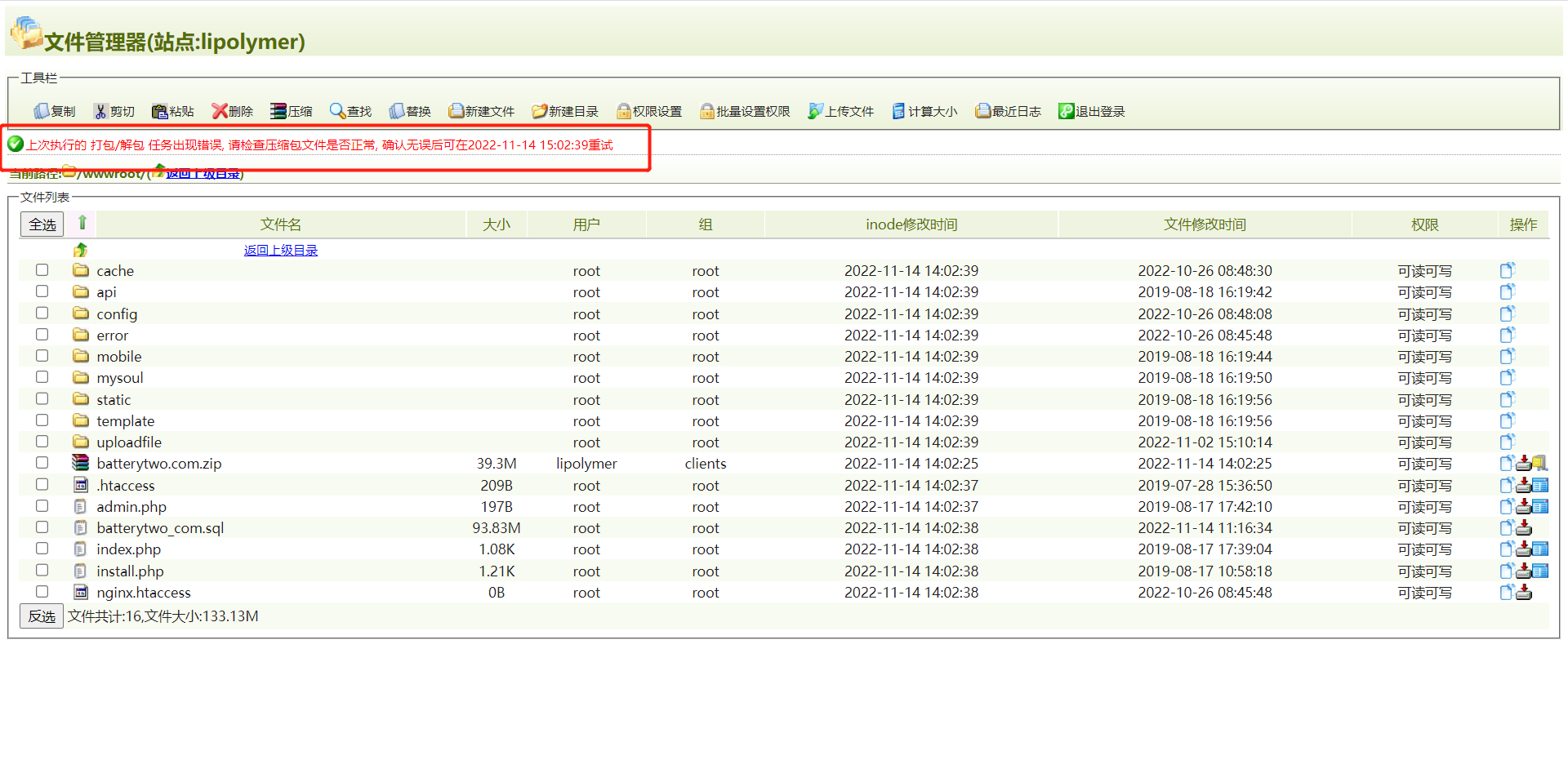Click the rename icon for install.php
This screenshot has width=1568, height=769.
pyautogui.click(x=1507, y=571)
